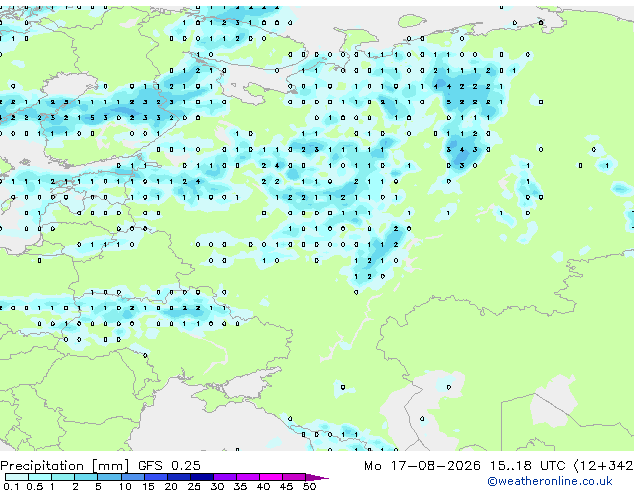Click the over-50 mm legend arrow tip
634x490 pixels.
point(317,478)
